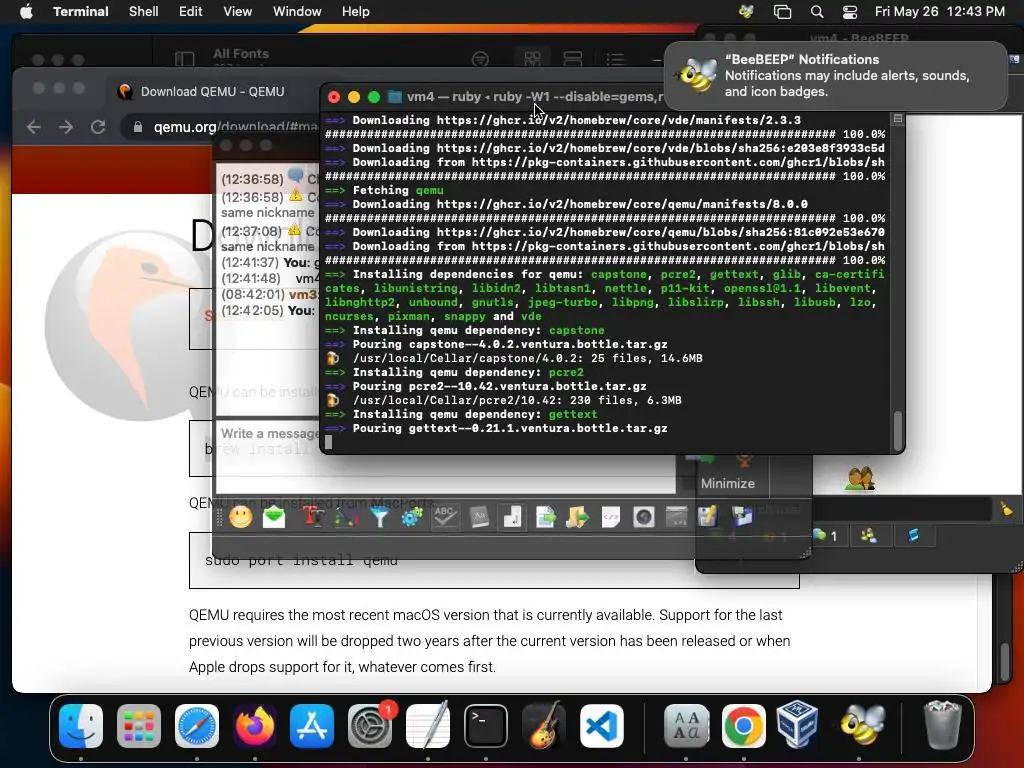The width and height of the screenshot is (1024, 768).
Task: Click the send folder icon in chat toolbar
Action: pyautogui.click(x=577, y=517)
